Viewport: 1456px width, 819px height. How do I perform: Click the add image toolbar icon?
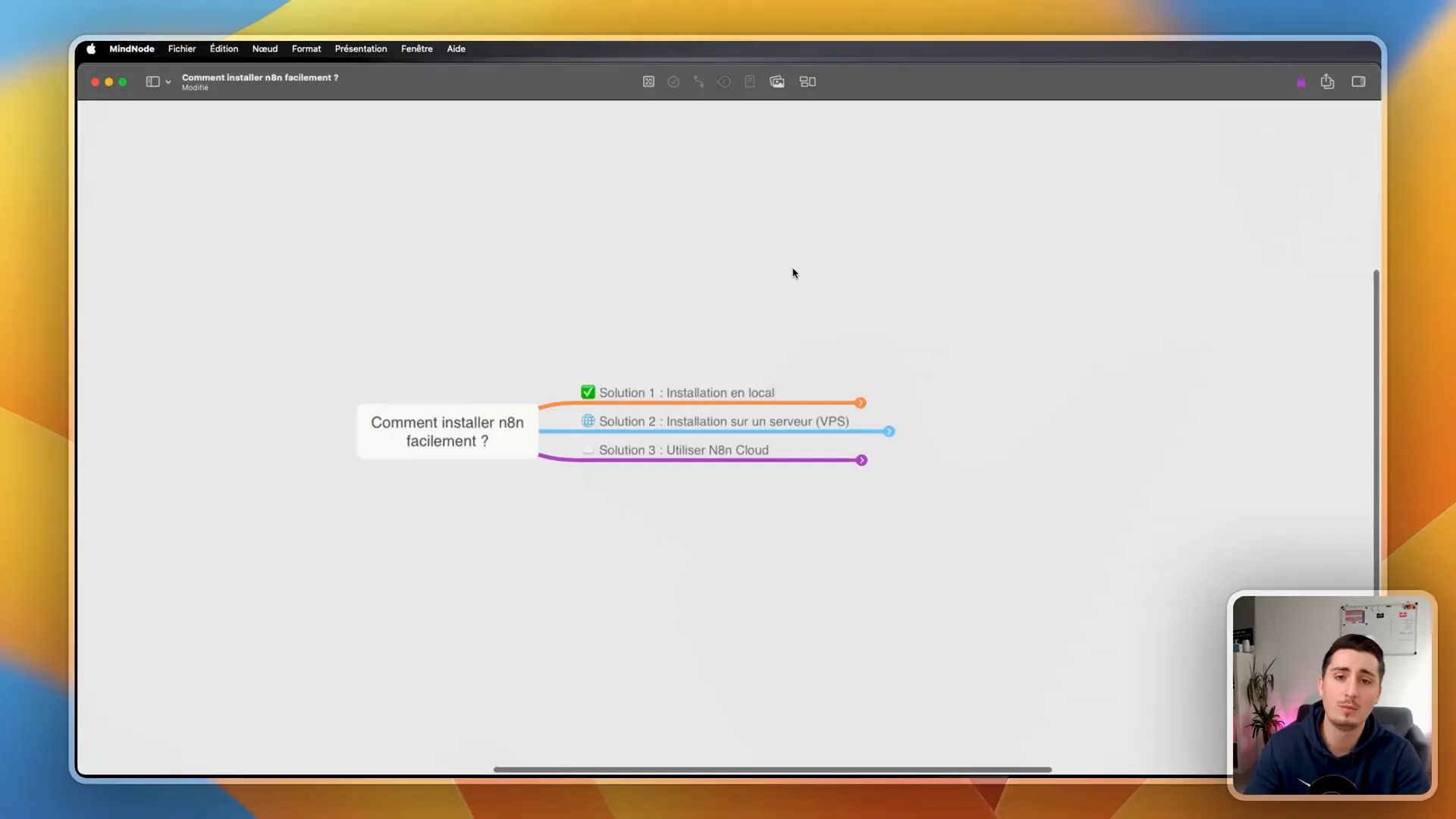[777, 82]
